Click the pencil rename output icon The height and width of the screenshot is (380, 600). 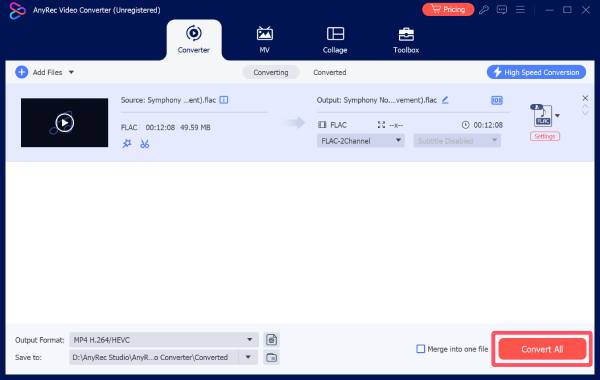click(x=445, y=100)
